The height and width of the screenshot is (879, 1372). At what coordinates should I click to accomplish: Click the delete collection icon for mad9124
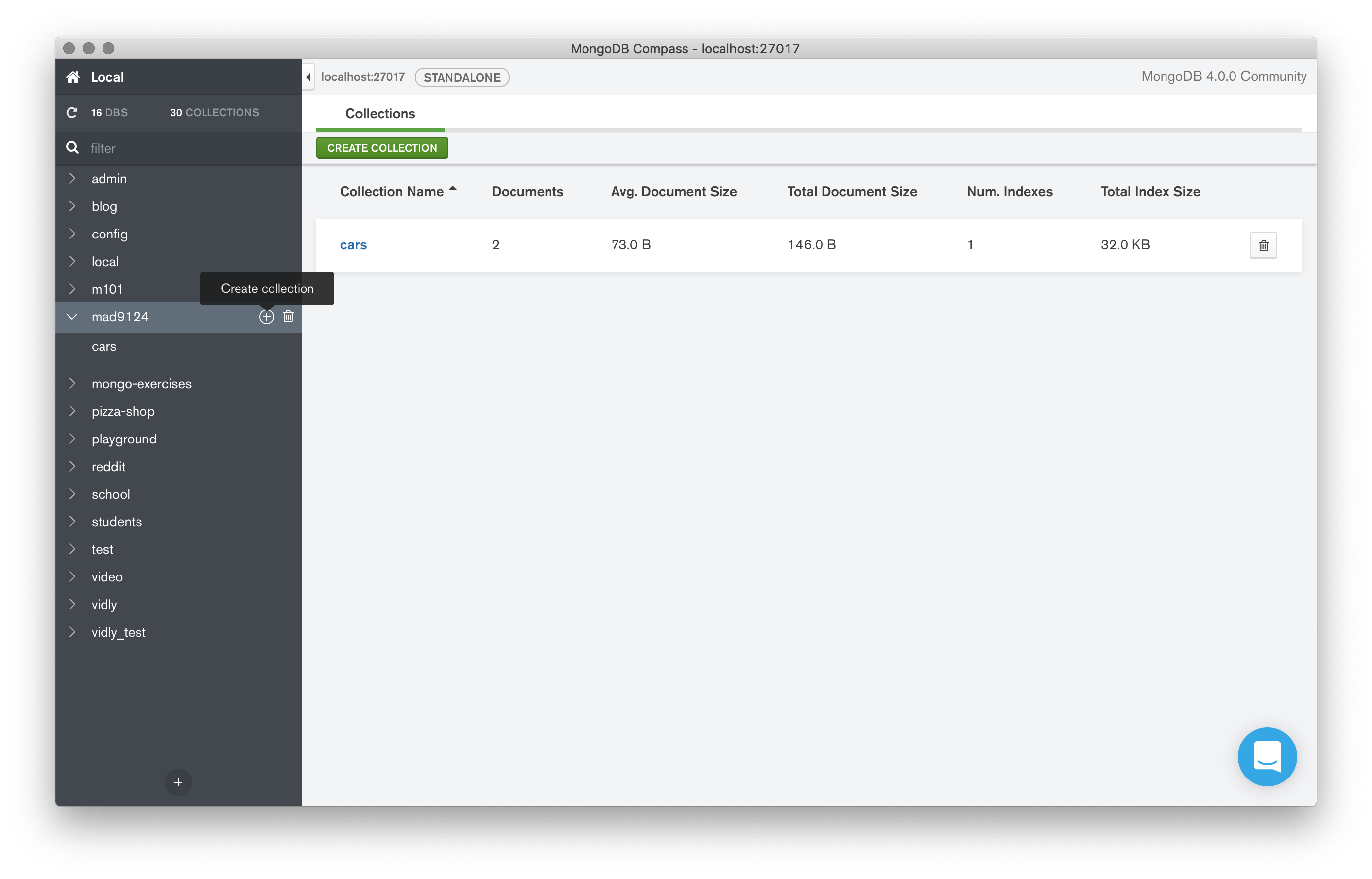click(288, 316)
